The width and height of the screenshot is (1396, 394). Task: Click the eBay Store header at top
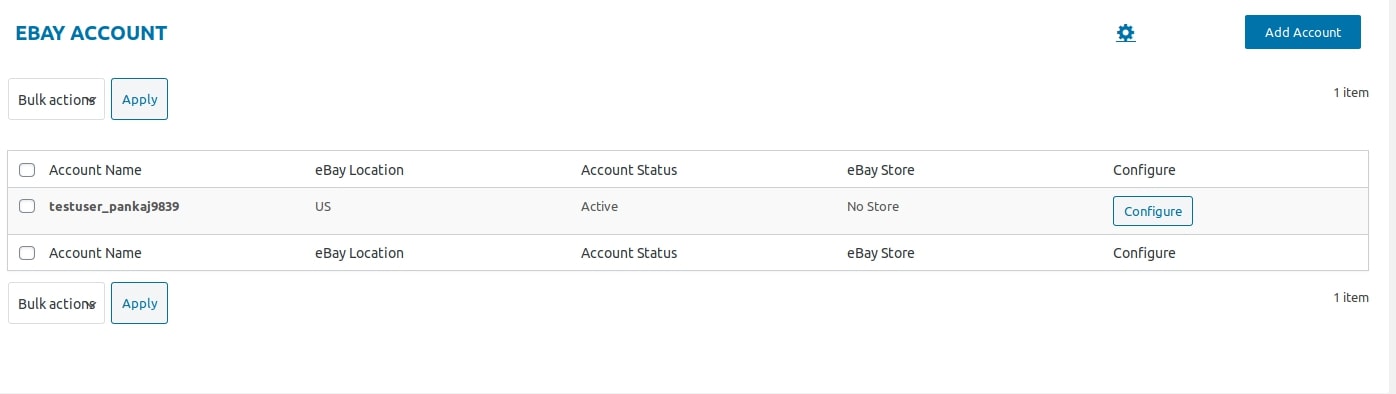click(880, 170)
